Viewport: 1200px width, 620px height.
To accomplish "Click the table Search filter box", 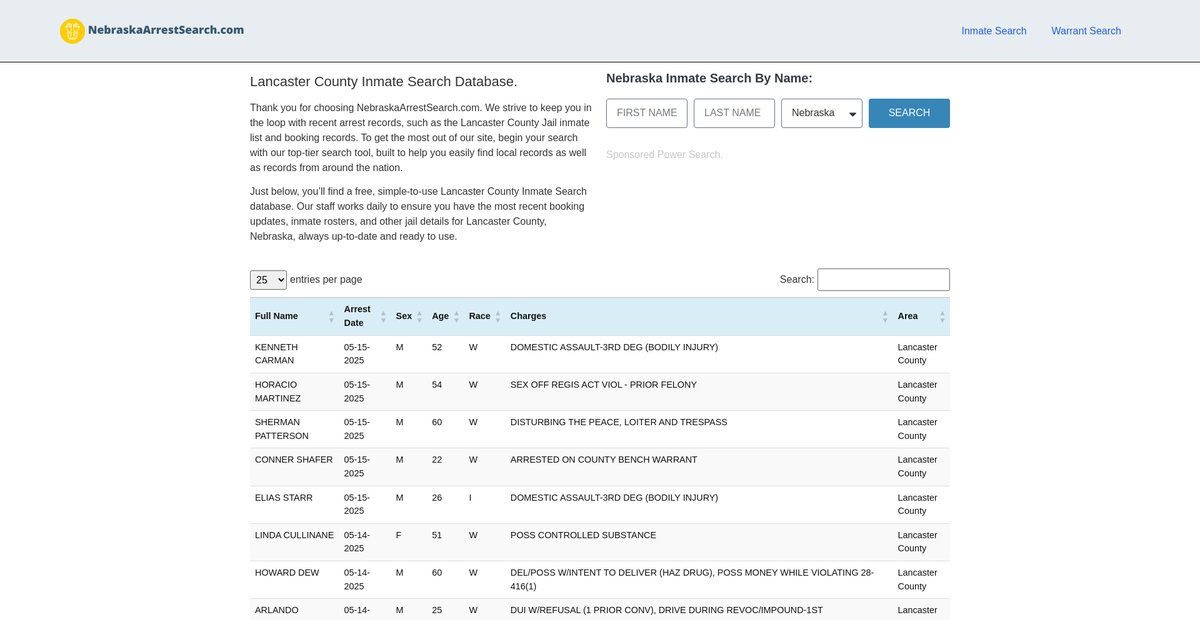I will pyautogui.click(x=883, y=280).
